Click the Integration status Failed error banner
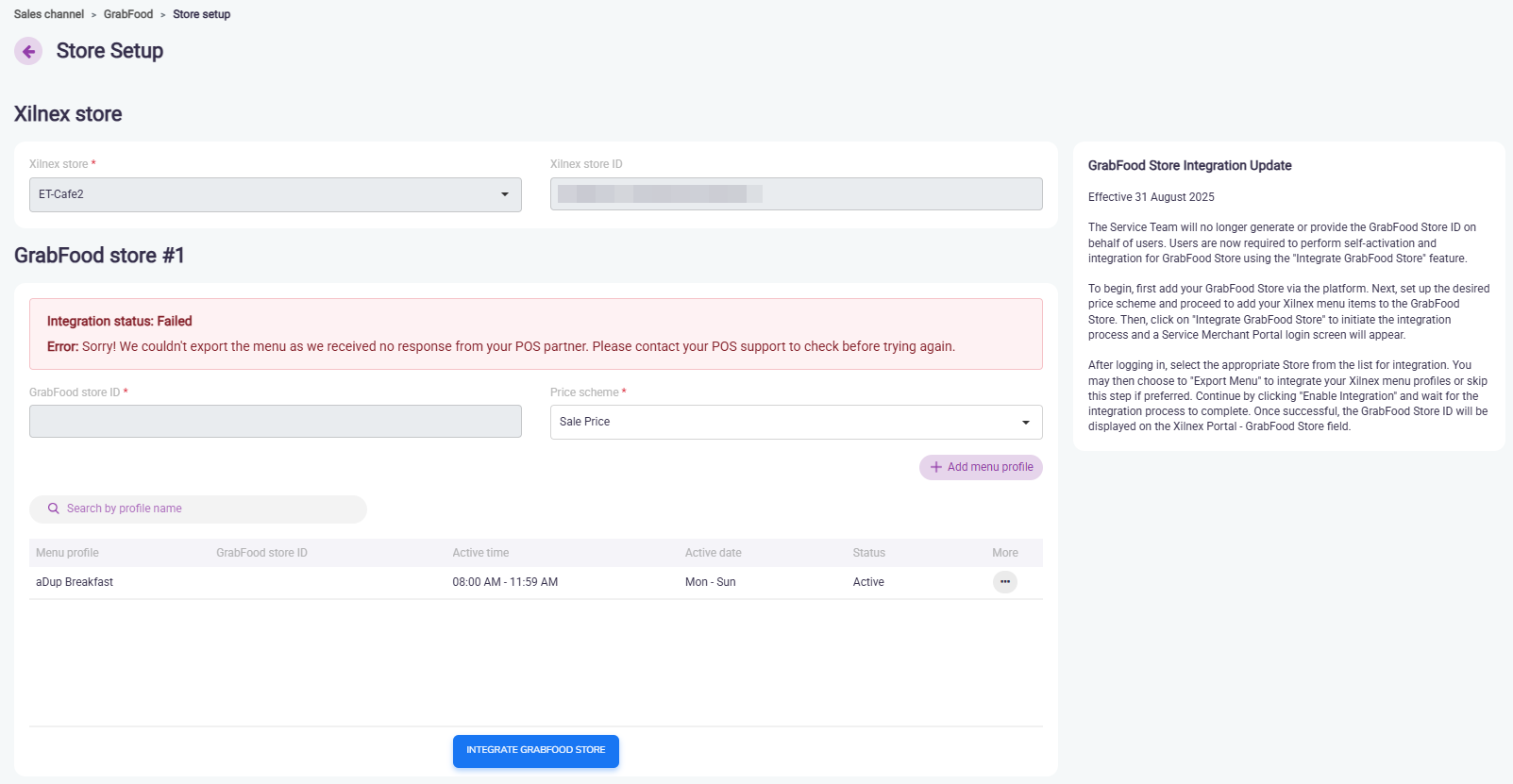Screen dimensions: 1513x784 pos(535,334)
